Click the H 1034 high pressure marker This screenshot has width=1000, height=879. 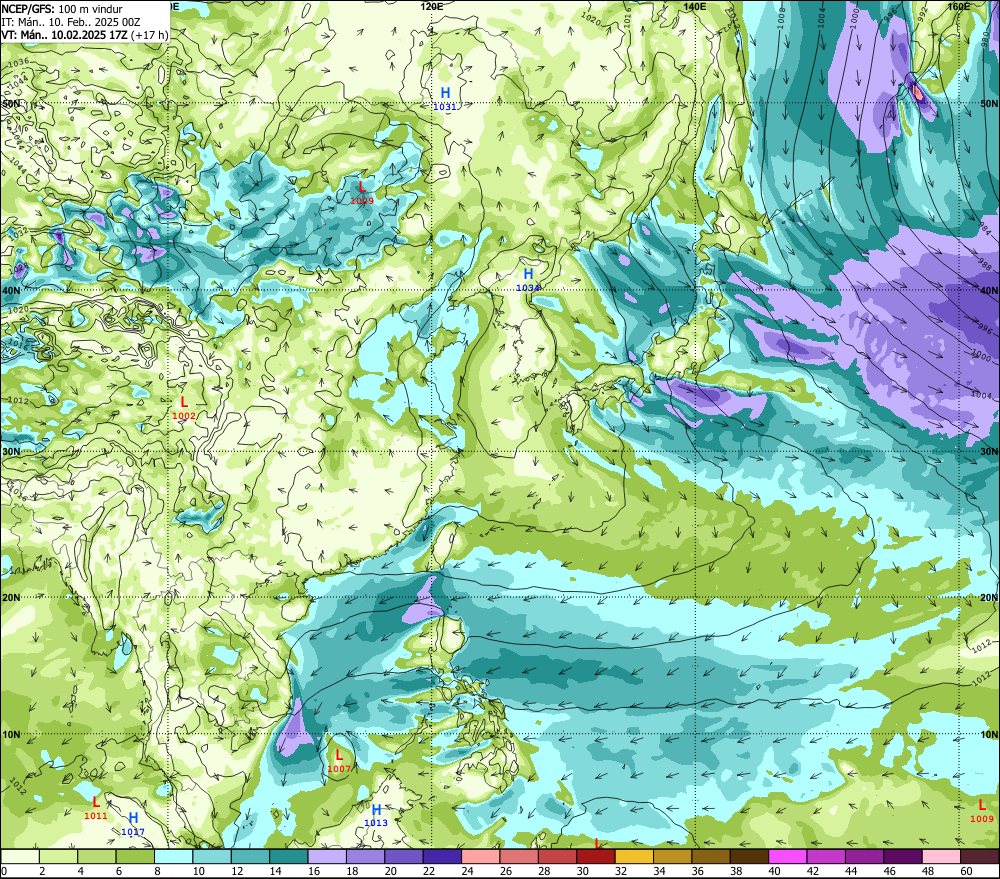(528, 279)
